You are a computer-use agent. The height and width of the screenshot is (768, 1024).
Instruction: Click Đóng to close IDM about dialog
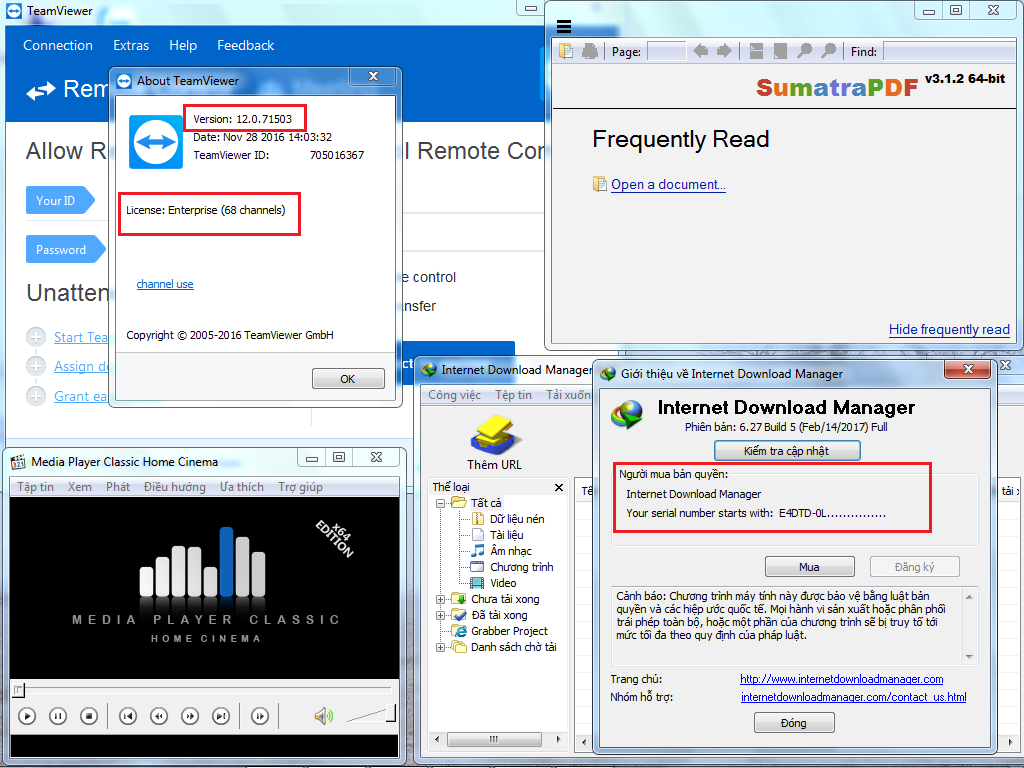click(x=793, y=723)
